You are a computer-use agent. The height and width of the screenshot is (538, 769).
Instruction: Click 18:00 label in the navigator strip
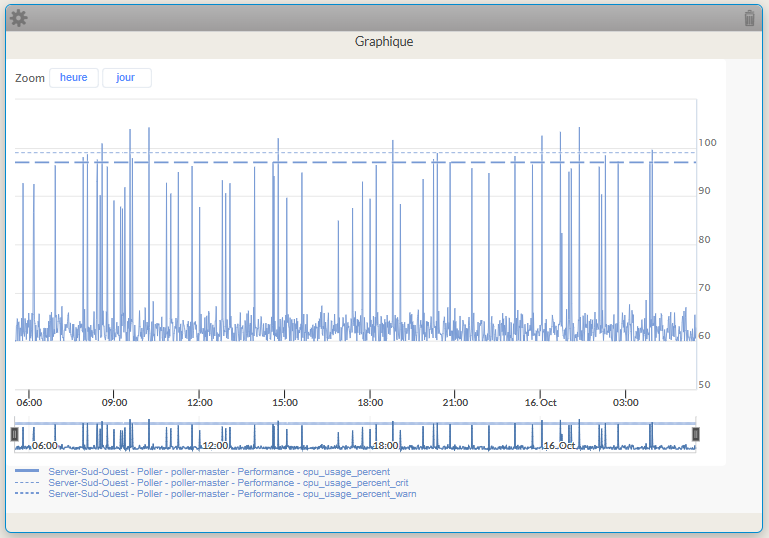click(385, 446)
